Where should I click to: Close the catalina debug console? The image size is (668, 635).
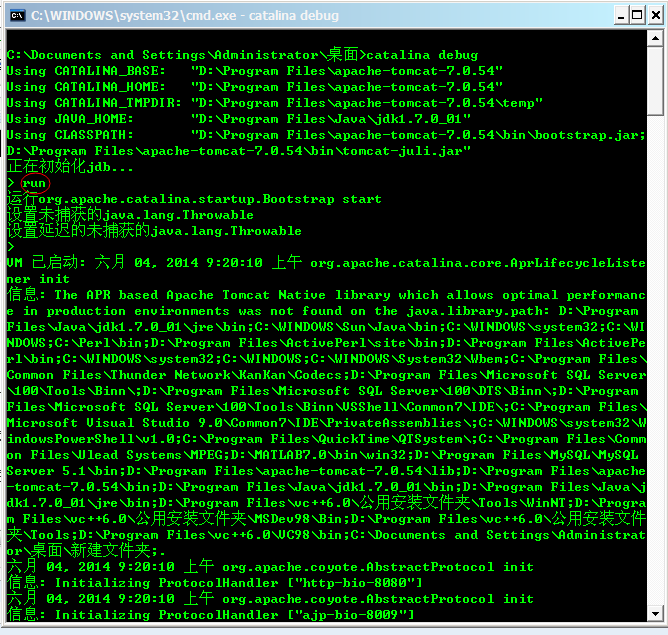[x=656, y=15]
